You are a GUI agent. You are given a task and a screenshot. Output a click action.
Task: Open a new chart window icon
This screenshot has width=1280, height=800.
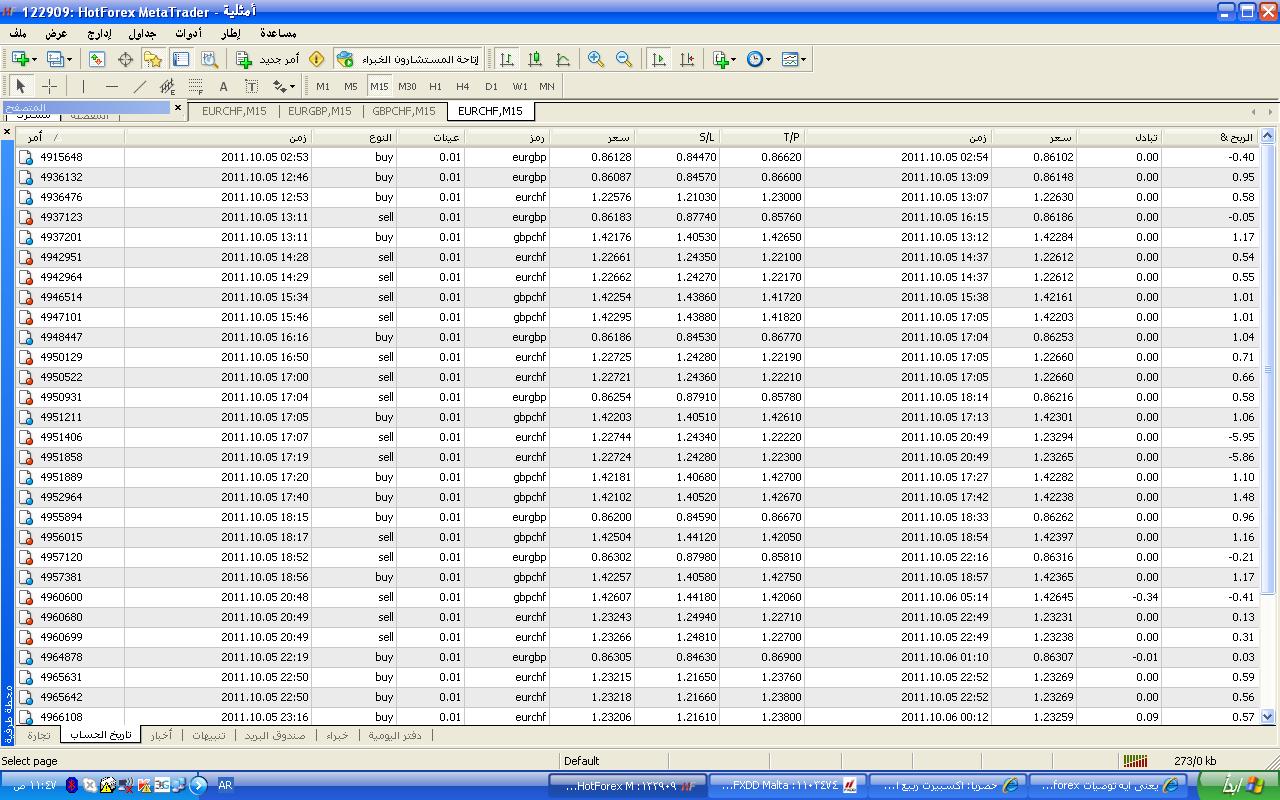tap(19, 60)
